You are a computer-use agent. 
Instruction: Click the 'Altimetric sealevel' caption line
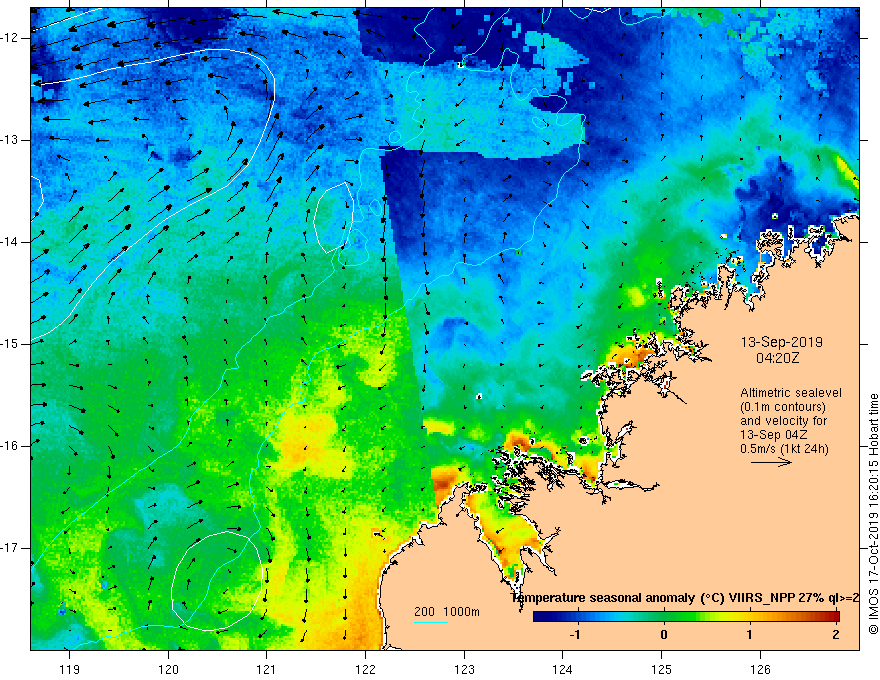pyautogui.click(x=791, y=393)
